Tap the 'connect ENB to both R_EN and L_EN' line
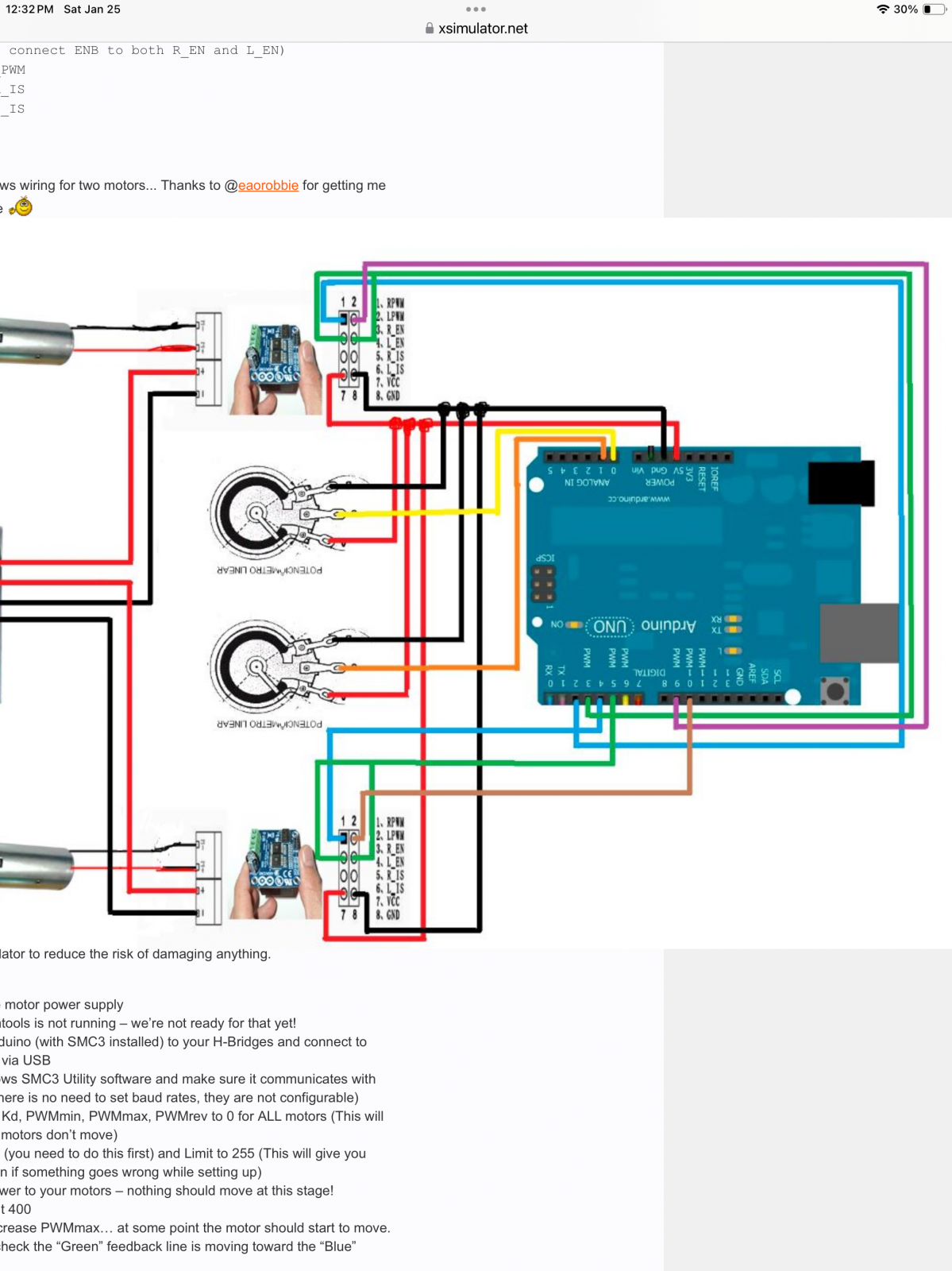Viewport: 952px width, 1271px height. tap(147, 50)
